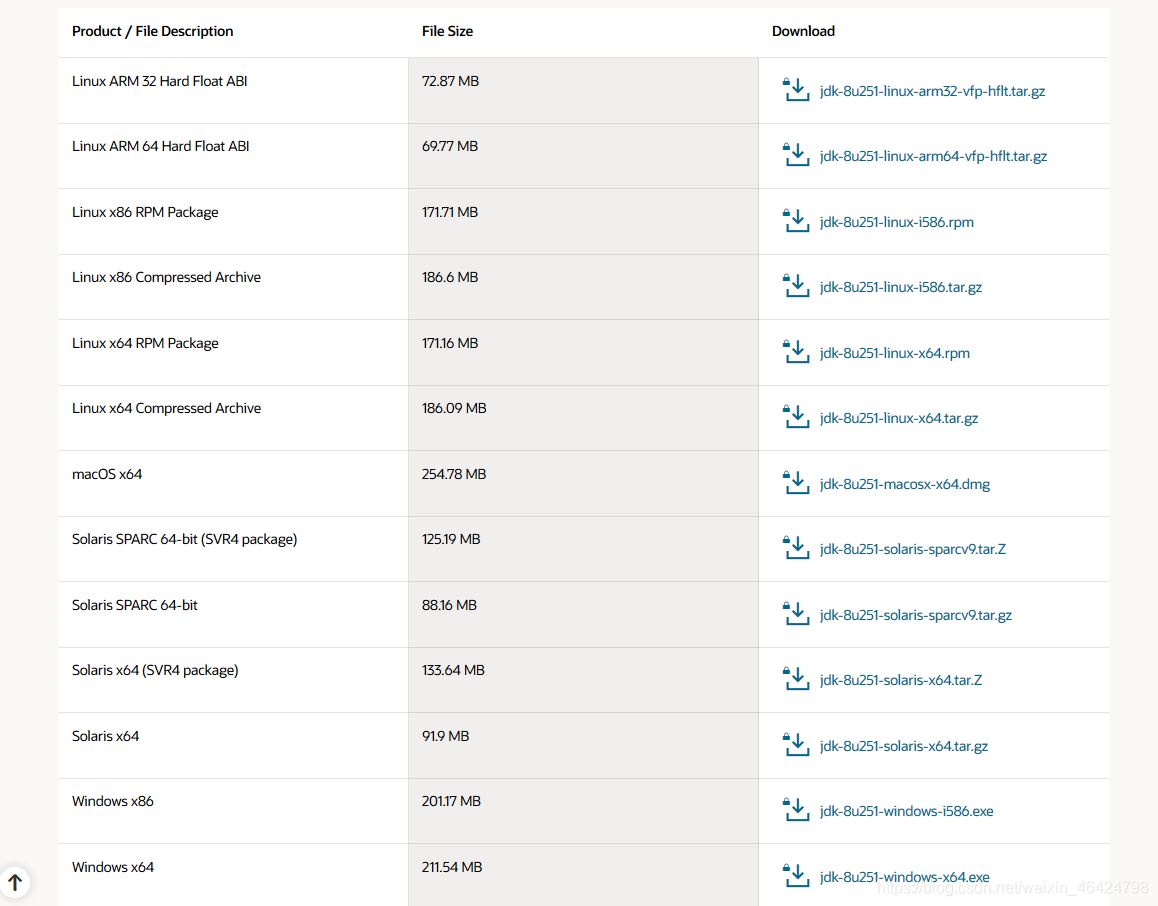Click the '254.78 MB' file size
This screenshot has width=1158, height=906.
coord(454,474)
